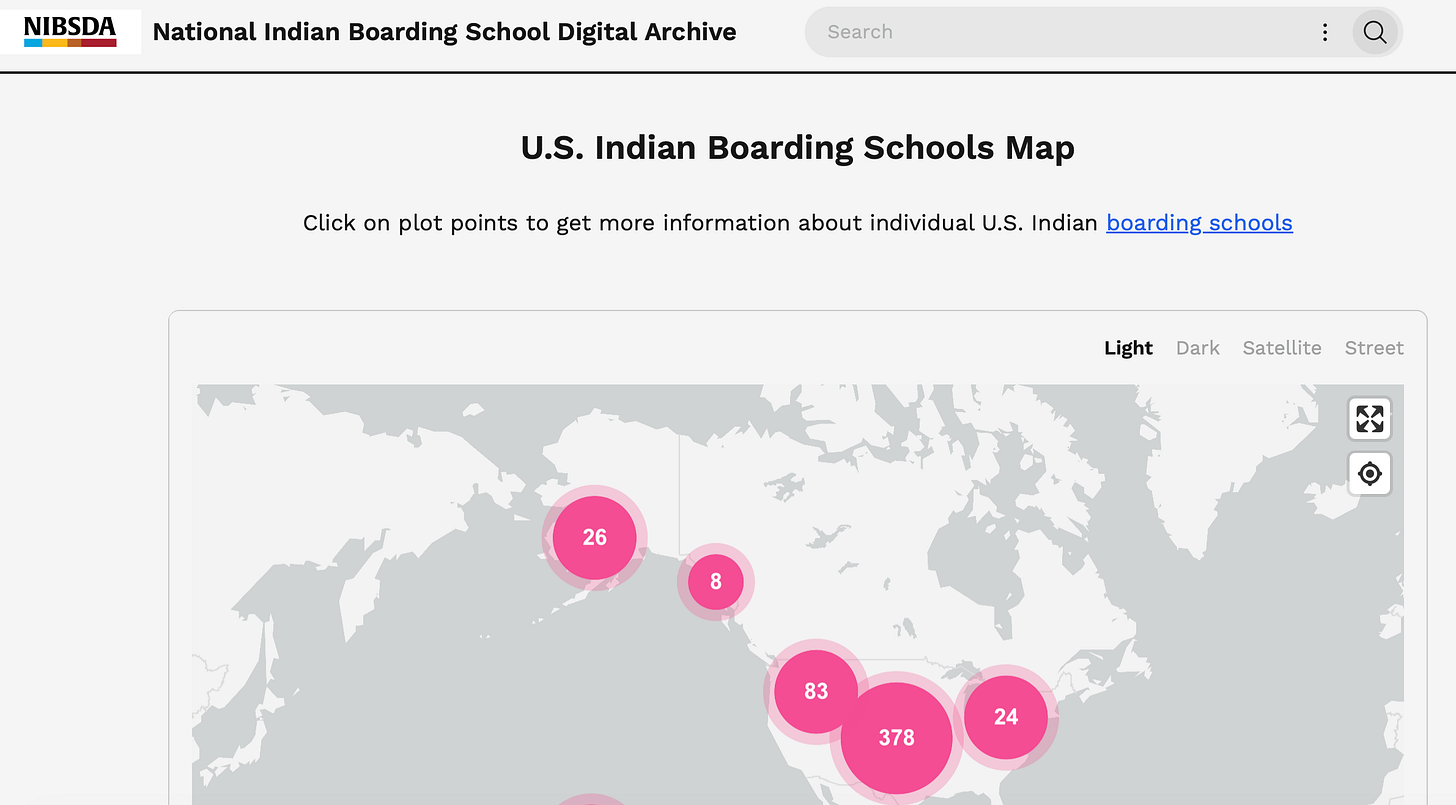Click the NIBSDA logo

(x=70, y=32)
